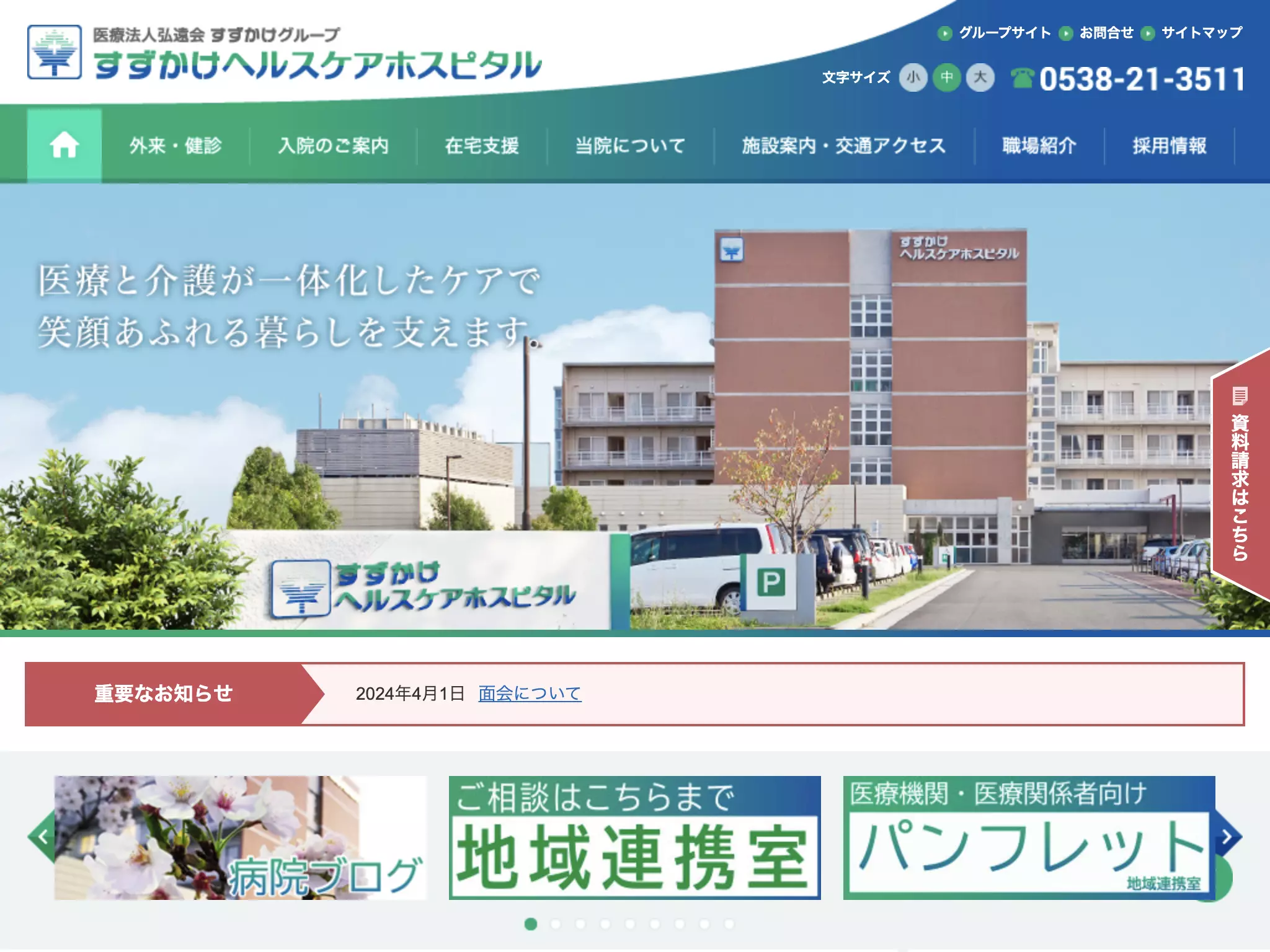1270x952 pixels.
Task: Click the hospital logo emblem in header
Action: coord(55,52)
